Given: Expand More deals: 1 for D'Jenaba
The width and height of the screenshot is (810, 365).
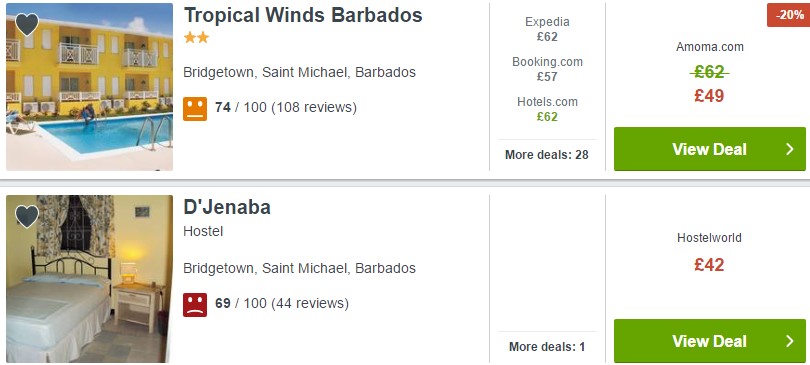Looking at the screenshot, I should point(547,346).
